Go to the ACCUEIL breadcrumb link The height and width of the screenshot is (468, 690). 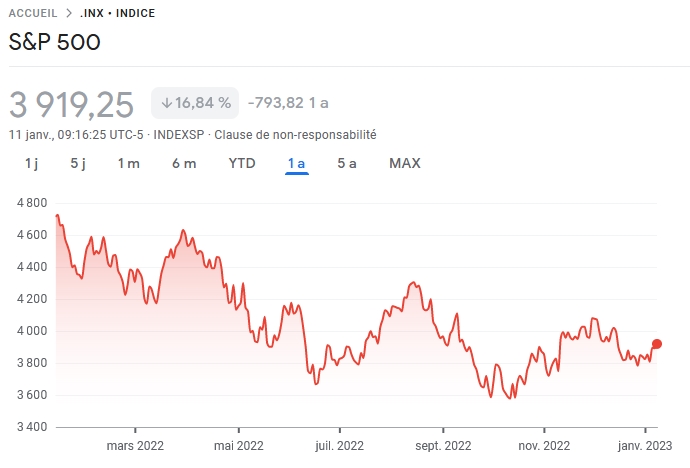coord(33,14)
